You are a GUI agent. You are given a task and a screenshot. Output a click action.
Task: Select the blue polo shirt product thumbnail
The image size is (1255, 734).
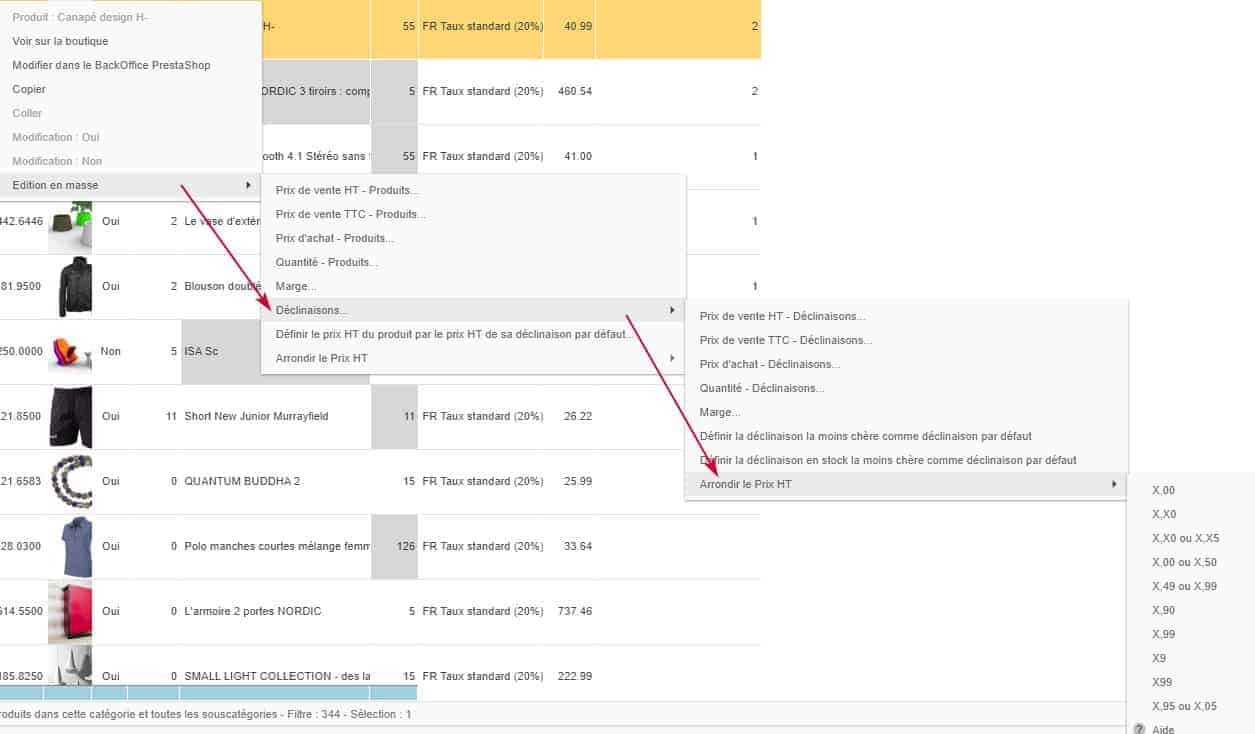(70, 546)
